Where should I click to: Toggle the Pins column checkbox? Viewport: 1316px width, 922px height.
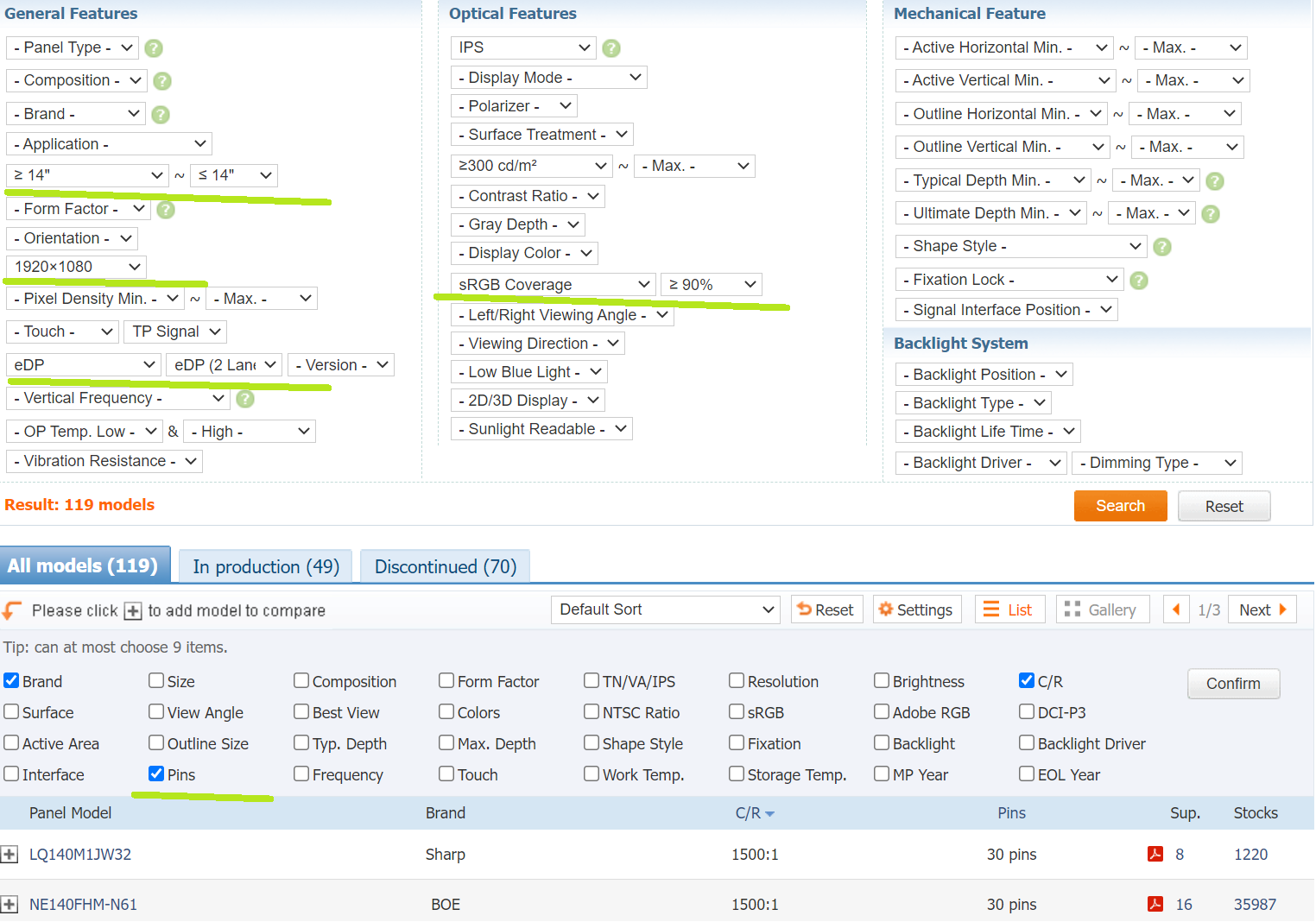tap(156, 774)
